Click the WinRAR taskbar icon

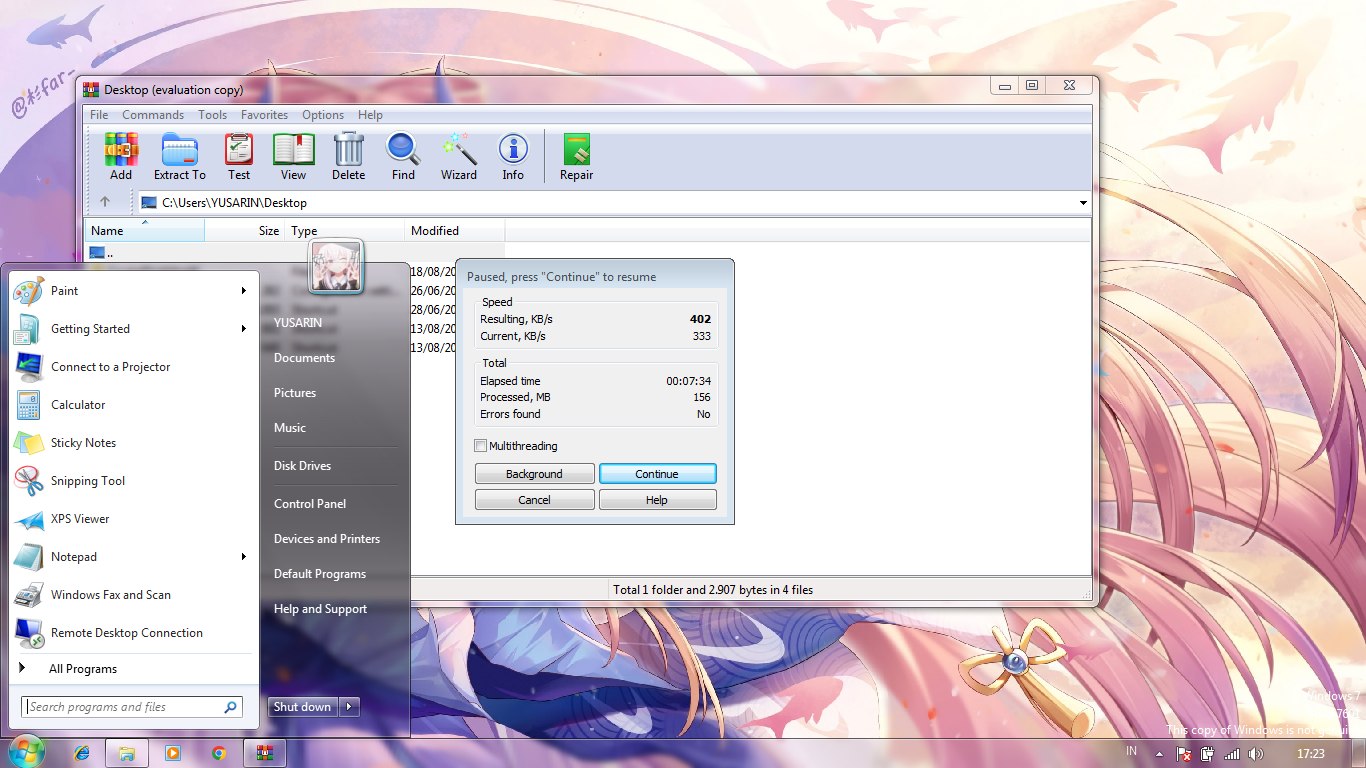coord(265,753)
